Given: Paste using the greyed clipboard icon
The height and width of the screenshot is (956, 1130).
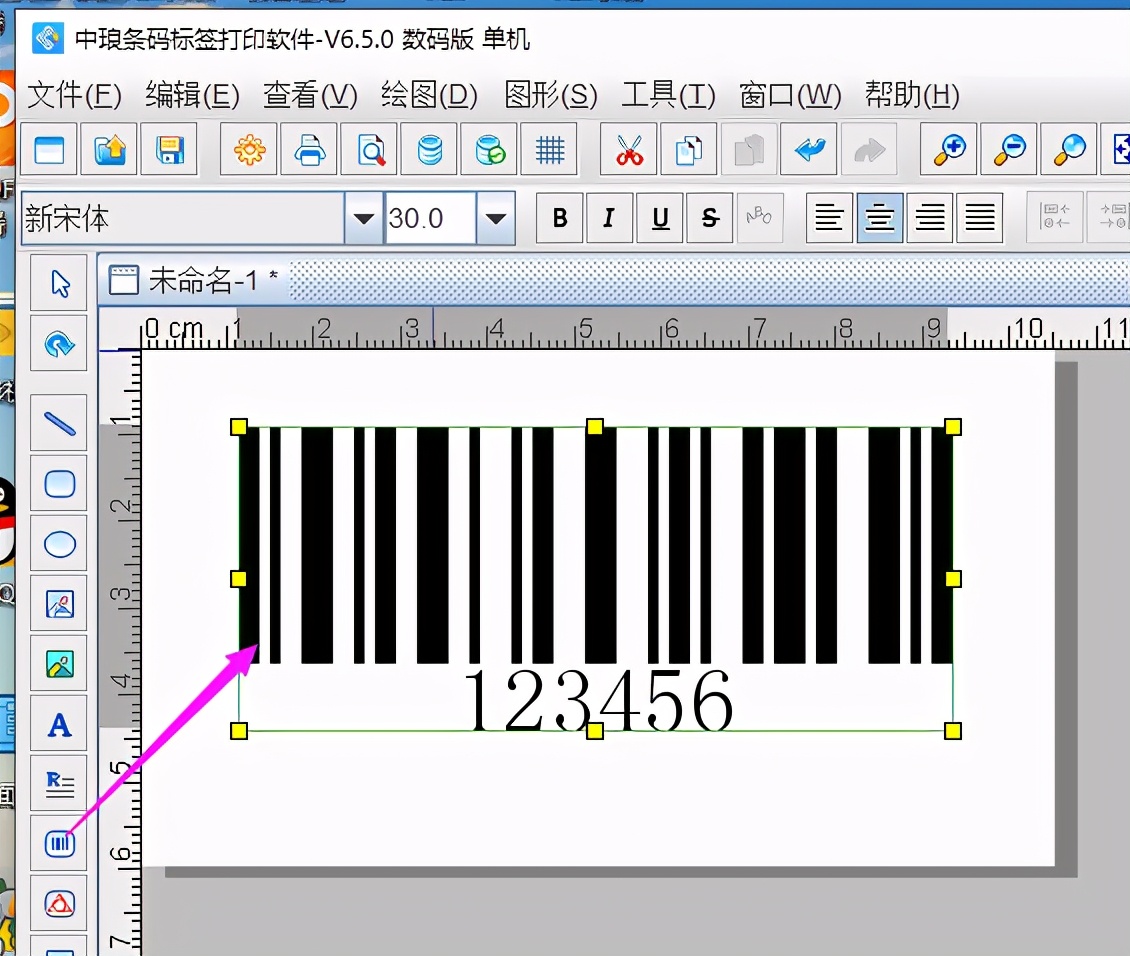Looking at the screenshot, I should pyautogui.click(x=749, y=149).
